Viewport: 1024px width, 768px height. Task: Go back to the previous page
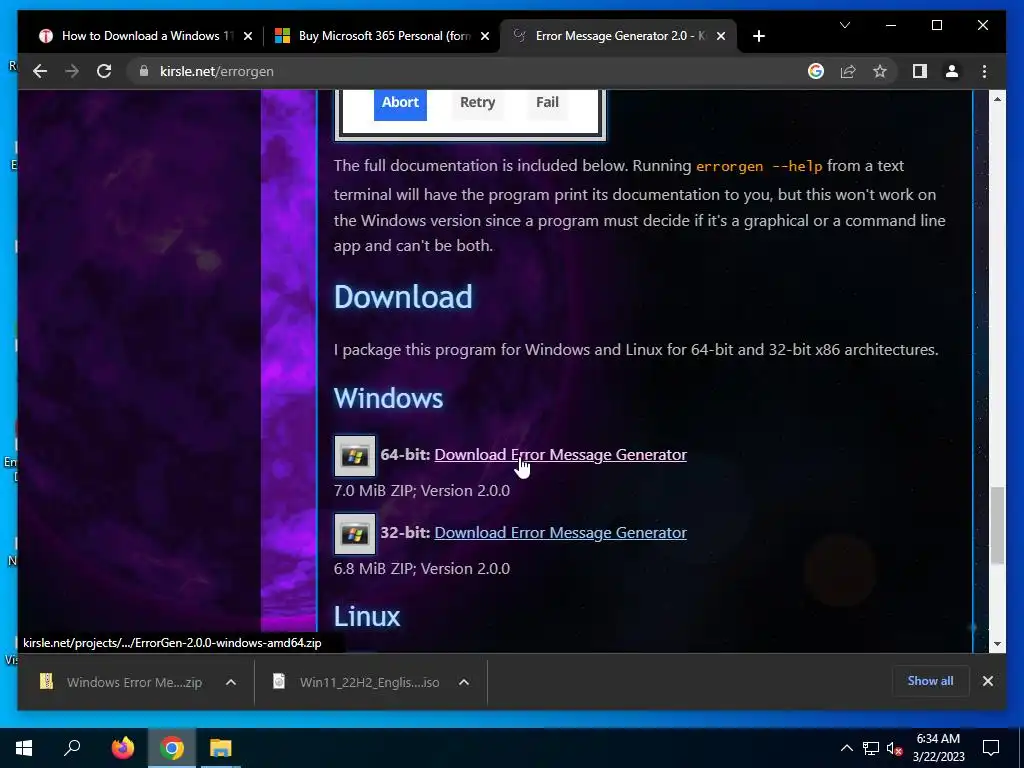point(40,71)
